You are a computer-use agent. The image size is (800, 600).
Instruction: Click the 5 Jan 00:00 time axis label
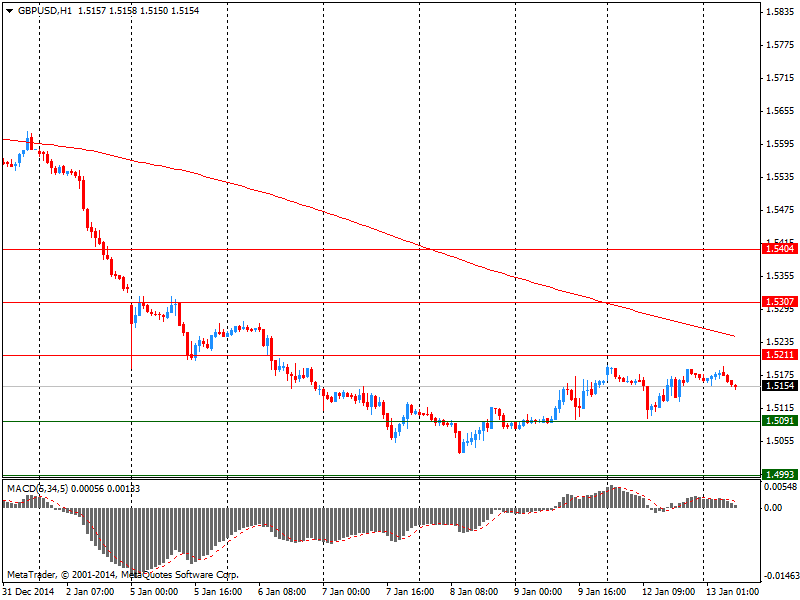click(155, 592)
